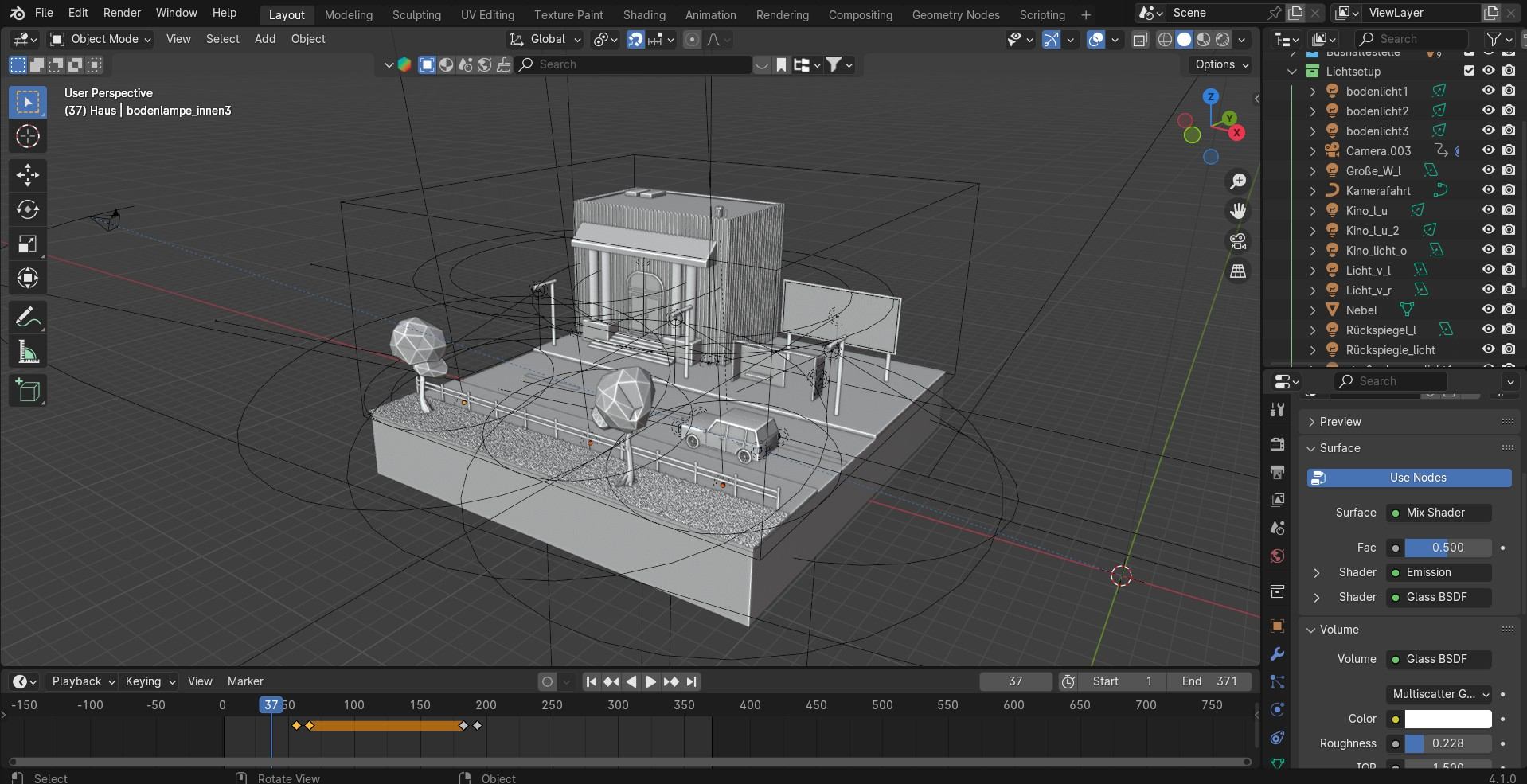This screenshot has height=784, width=1527.
Task: Collapse the Lichtsetup collection
Action: pyautogui.click(x=1292, y=71)
